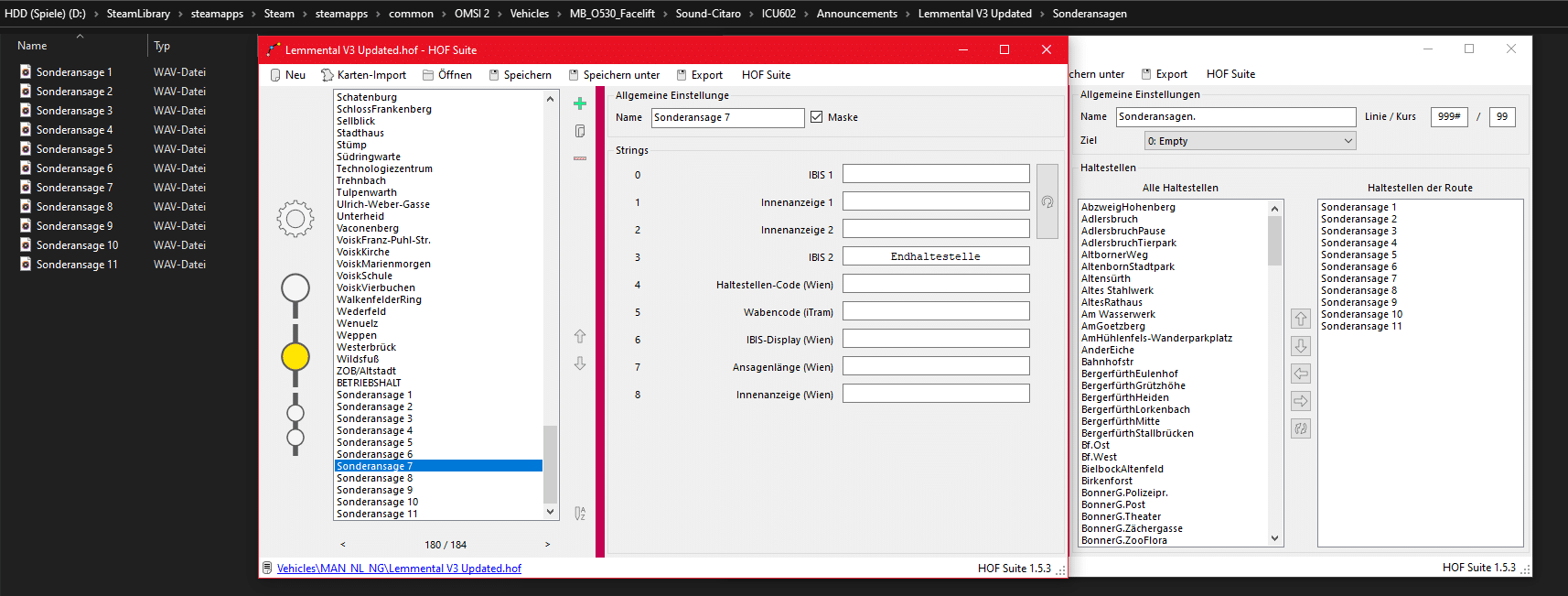Image resolution: width=1568 pixels, height=596 pixels.
Task: Go to next entry with the > arrow
Action: pyautogui.click(x=548, y=545)
